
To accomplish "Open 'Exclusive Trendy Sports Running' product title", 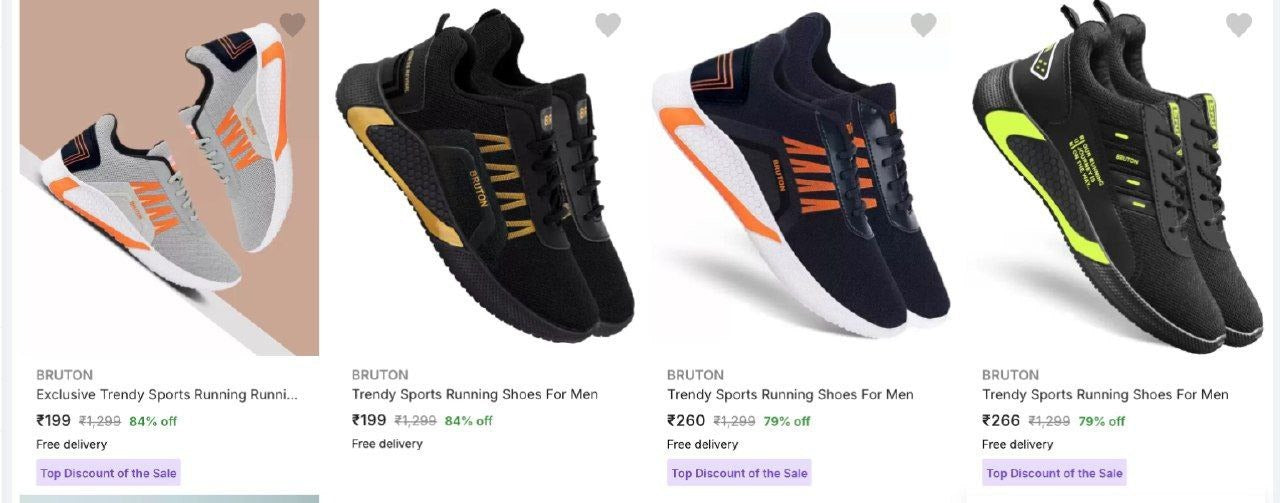I will pos(167,395).
